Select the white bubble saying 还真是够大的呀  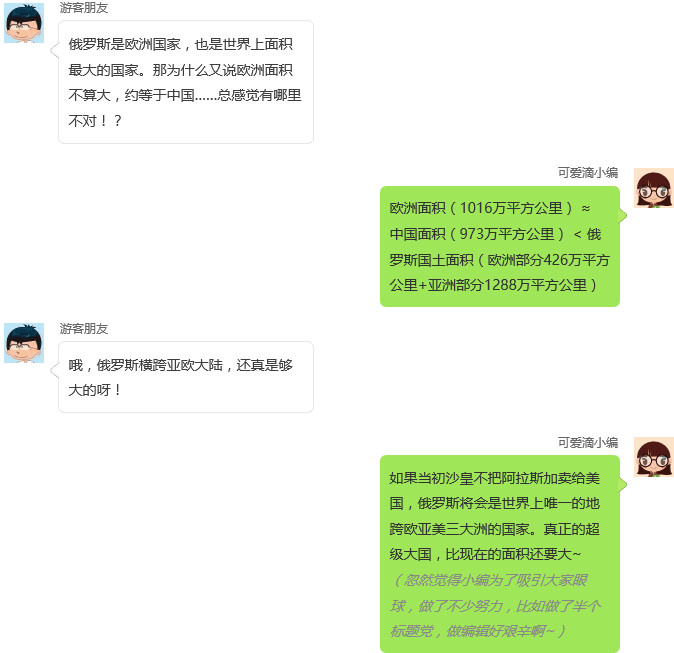[186, 377]
